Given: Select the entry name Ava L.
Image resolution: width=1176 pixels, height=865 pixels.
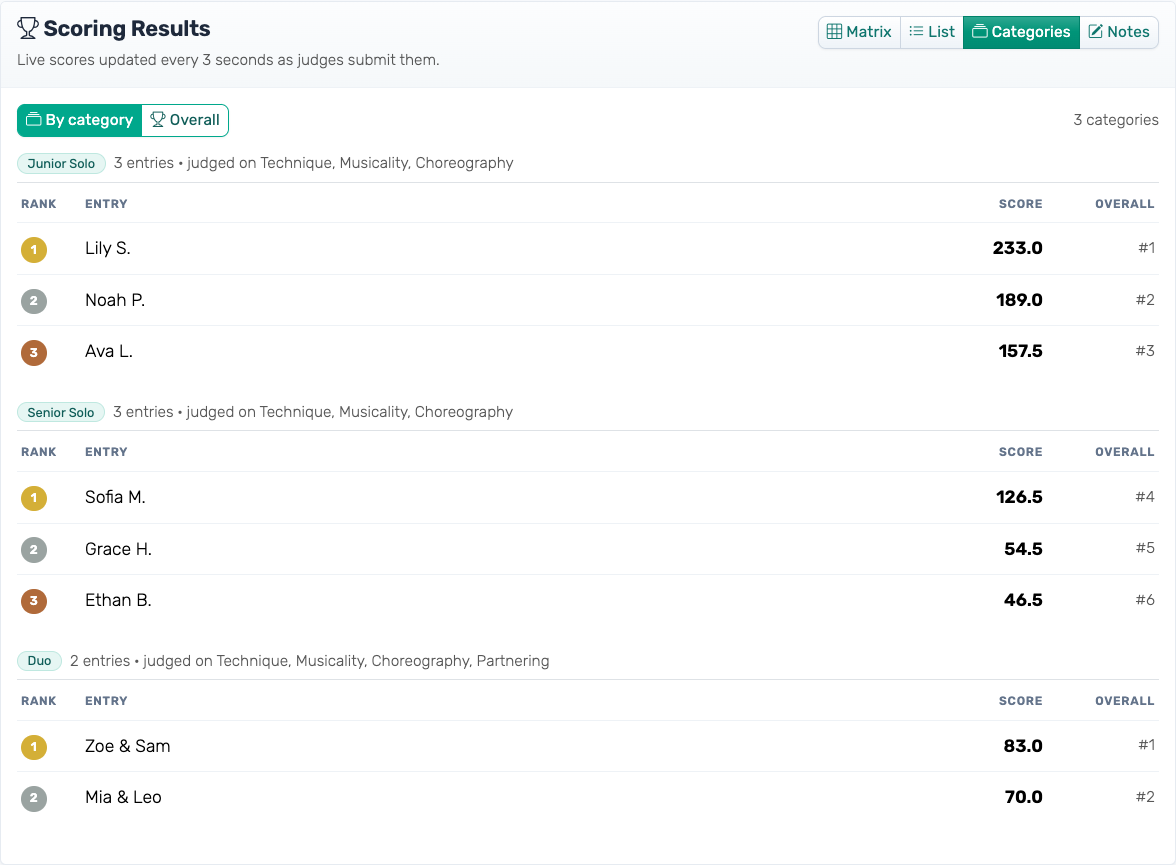Looking at the screenshot, I should point(109,351).
